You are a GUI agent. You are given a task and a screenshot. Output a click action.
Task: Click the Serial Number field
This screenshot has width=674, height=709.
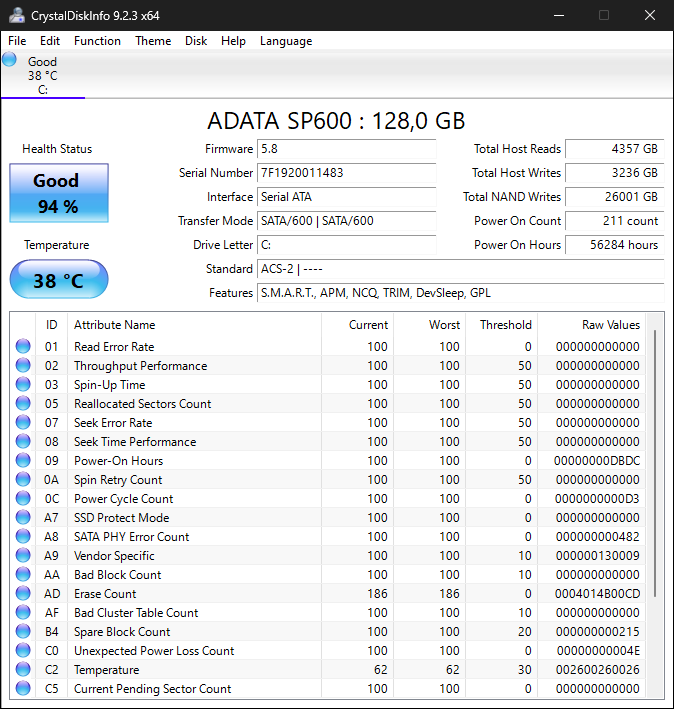[x=346, y=173]
